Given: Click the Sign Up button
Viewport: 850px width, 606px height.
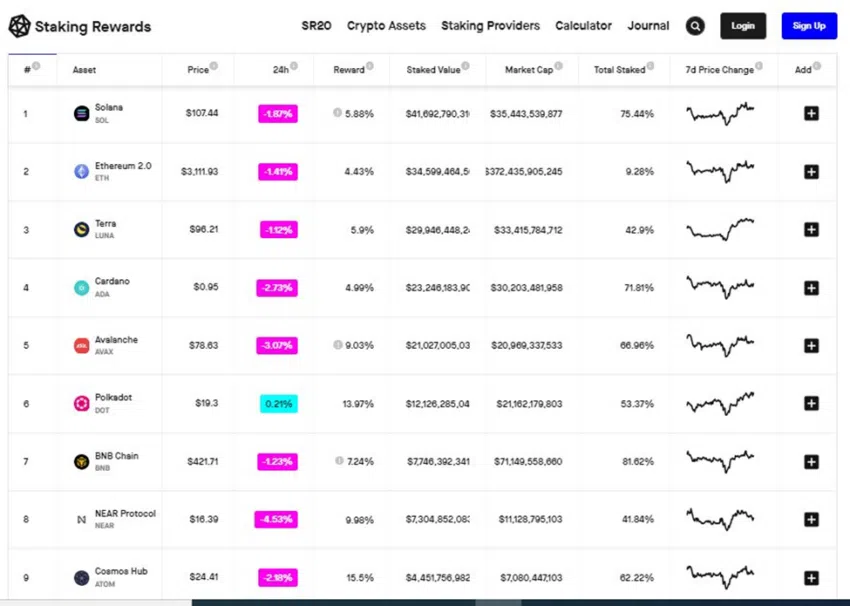Looking at the screenshot, I should pyautogui.click(x=809, y=25).
